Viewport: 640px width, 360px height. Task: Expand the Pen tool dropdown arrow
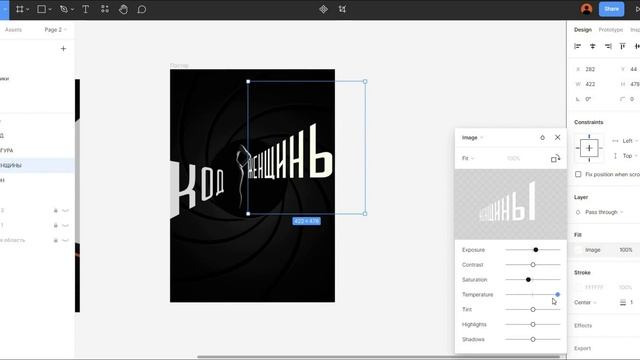pos(73,9)
